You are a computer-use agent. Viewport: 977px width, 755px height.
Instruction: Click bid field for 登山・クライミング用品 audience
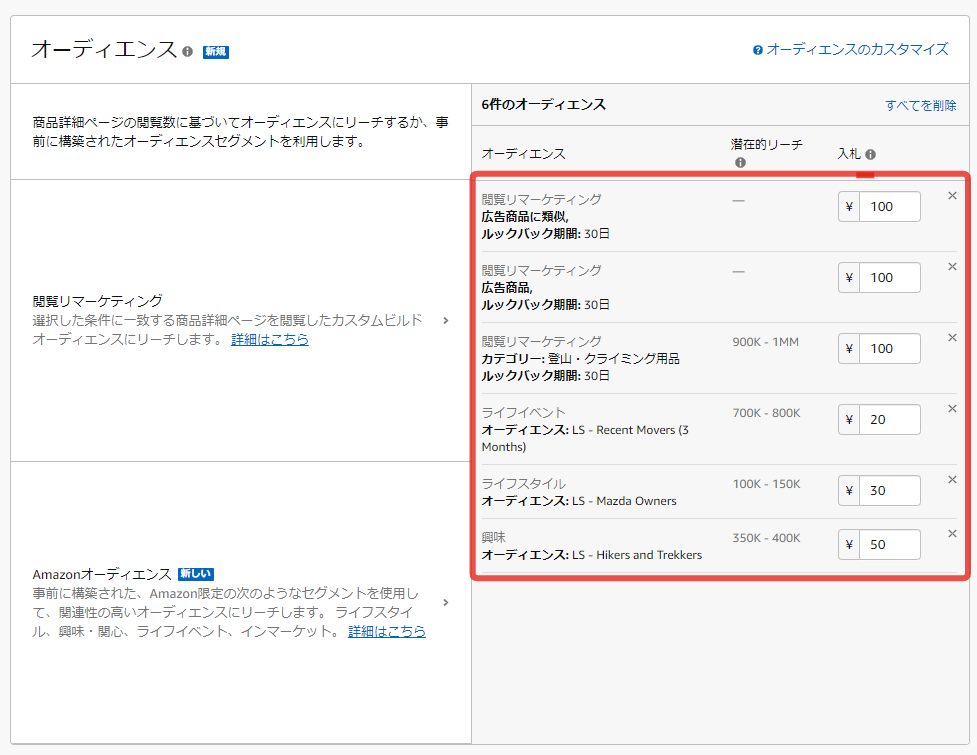[x=889, y=349]
